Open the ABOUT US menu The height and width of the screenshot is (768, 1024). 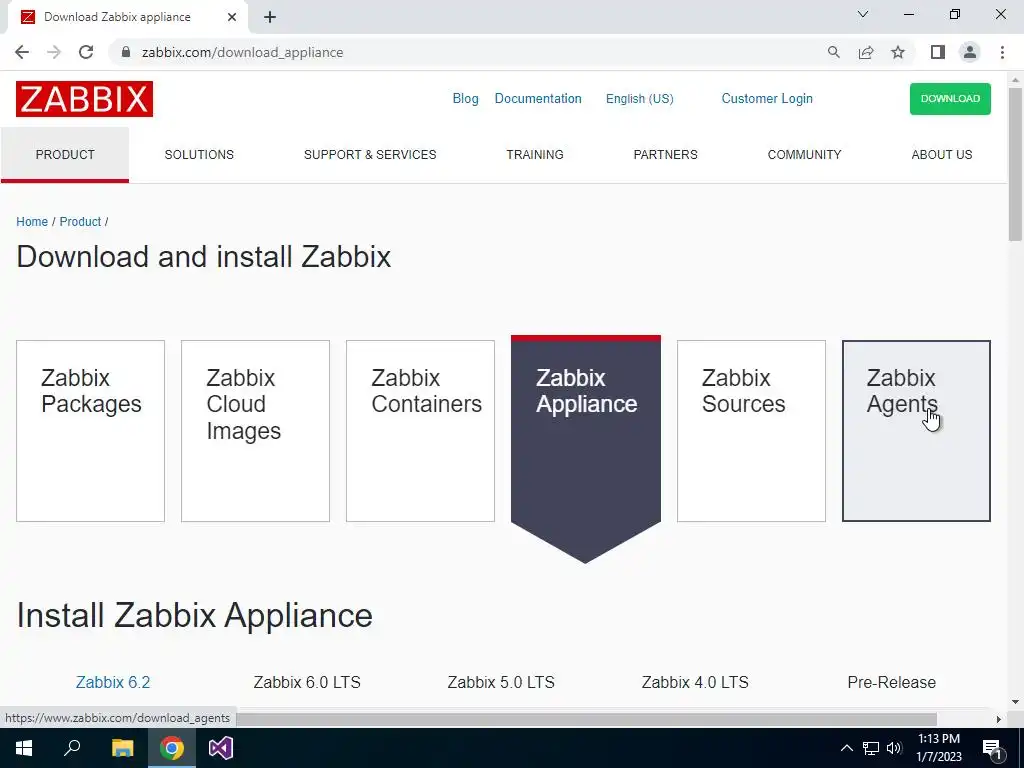tap(942, 155)
